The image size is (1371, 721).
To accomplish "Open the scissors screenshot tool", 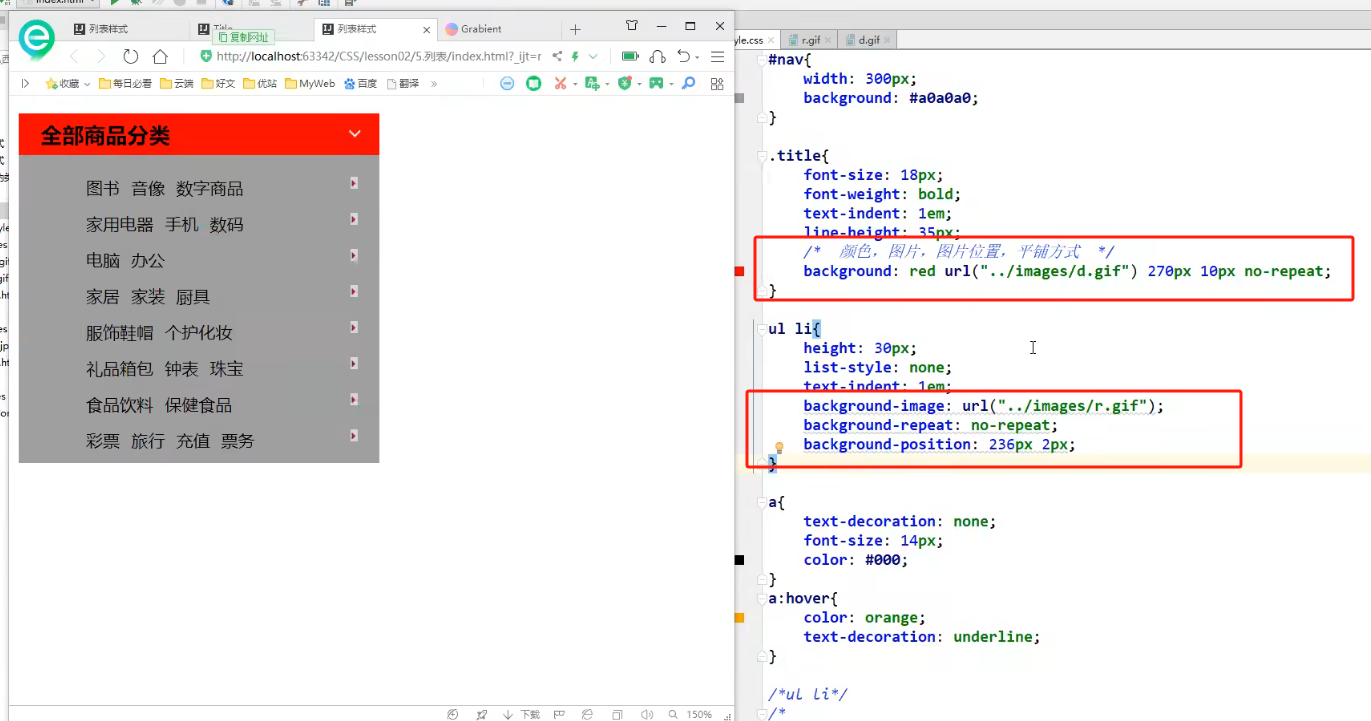I will 561,84.
